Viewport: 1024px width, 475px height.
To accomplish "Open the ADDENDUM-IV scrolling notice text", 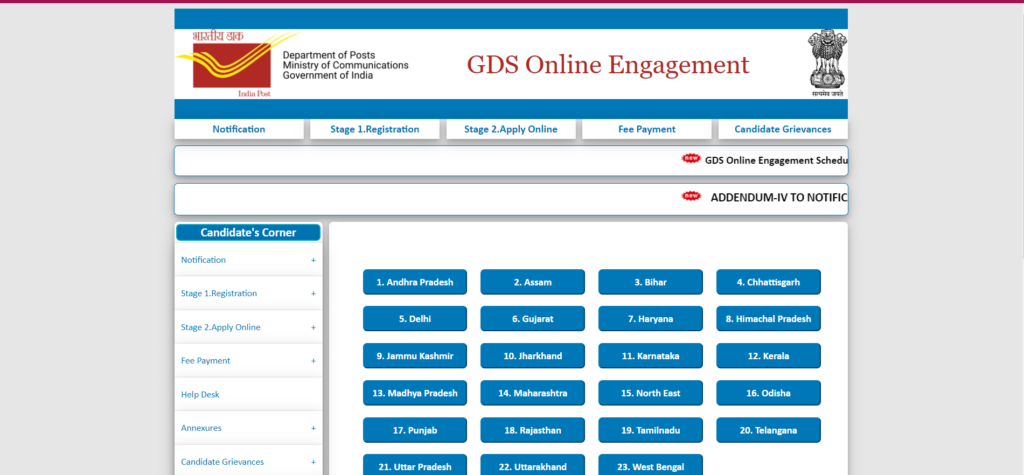I will (778, 198).
